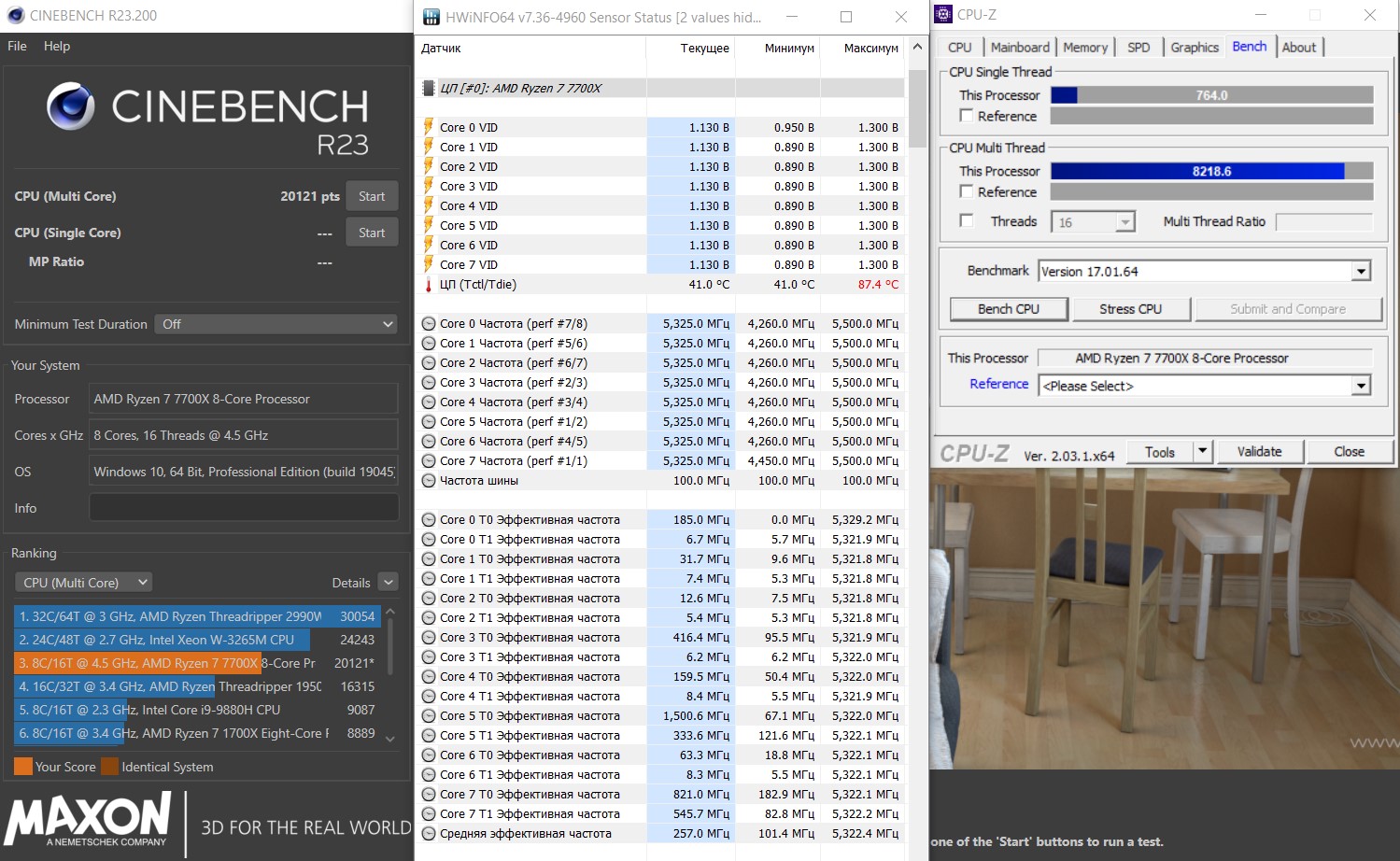1400x861 pixels.
Task: Click the icon beside Core 5 T0 Эффективная частота
Action: pos(429,716)
